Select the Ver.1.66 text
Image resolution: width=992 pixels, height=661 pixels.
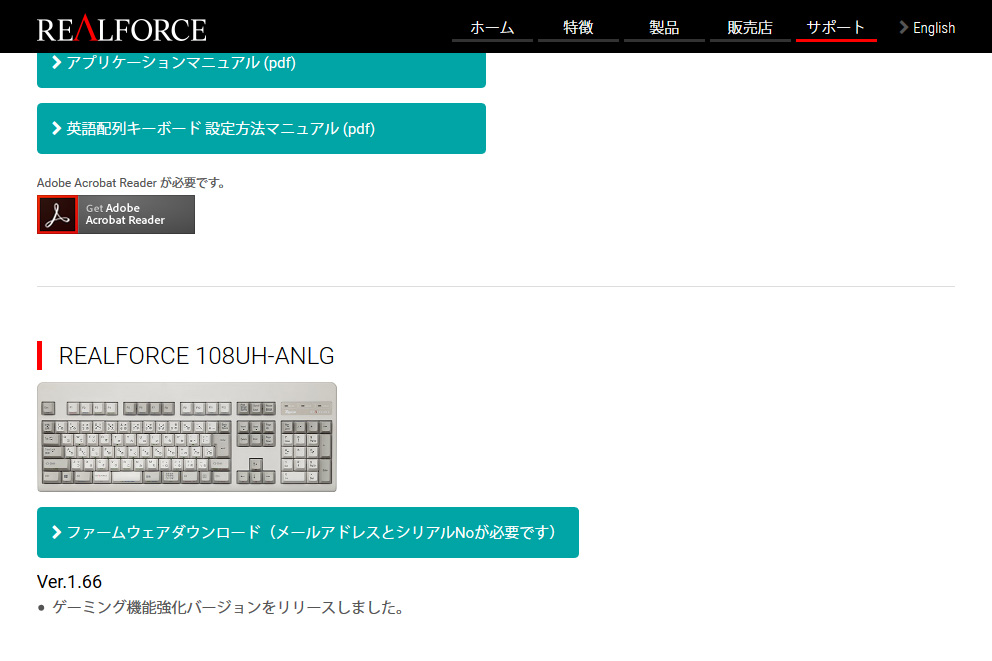pos(70,581)
